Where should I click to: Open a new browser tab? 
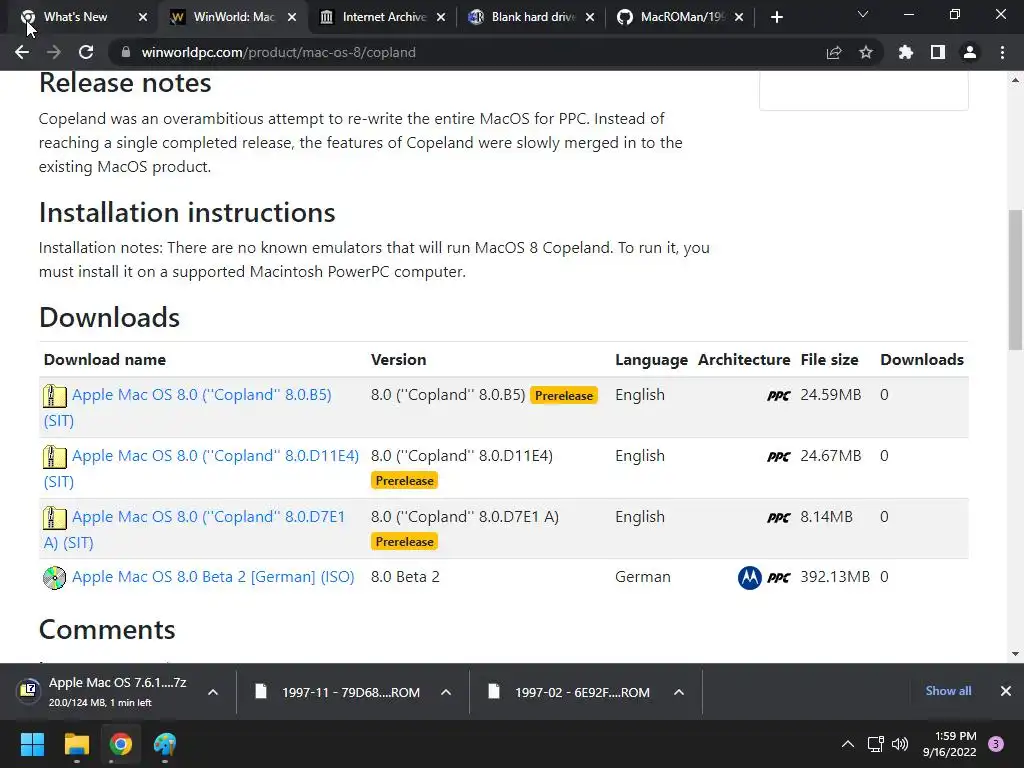pos(776,17)
